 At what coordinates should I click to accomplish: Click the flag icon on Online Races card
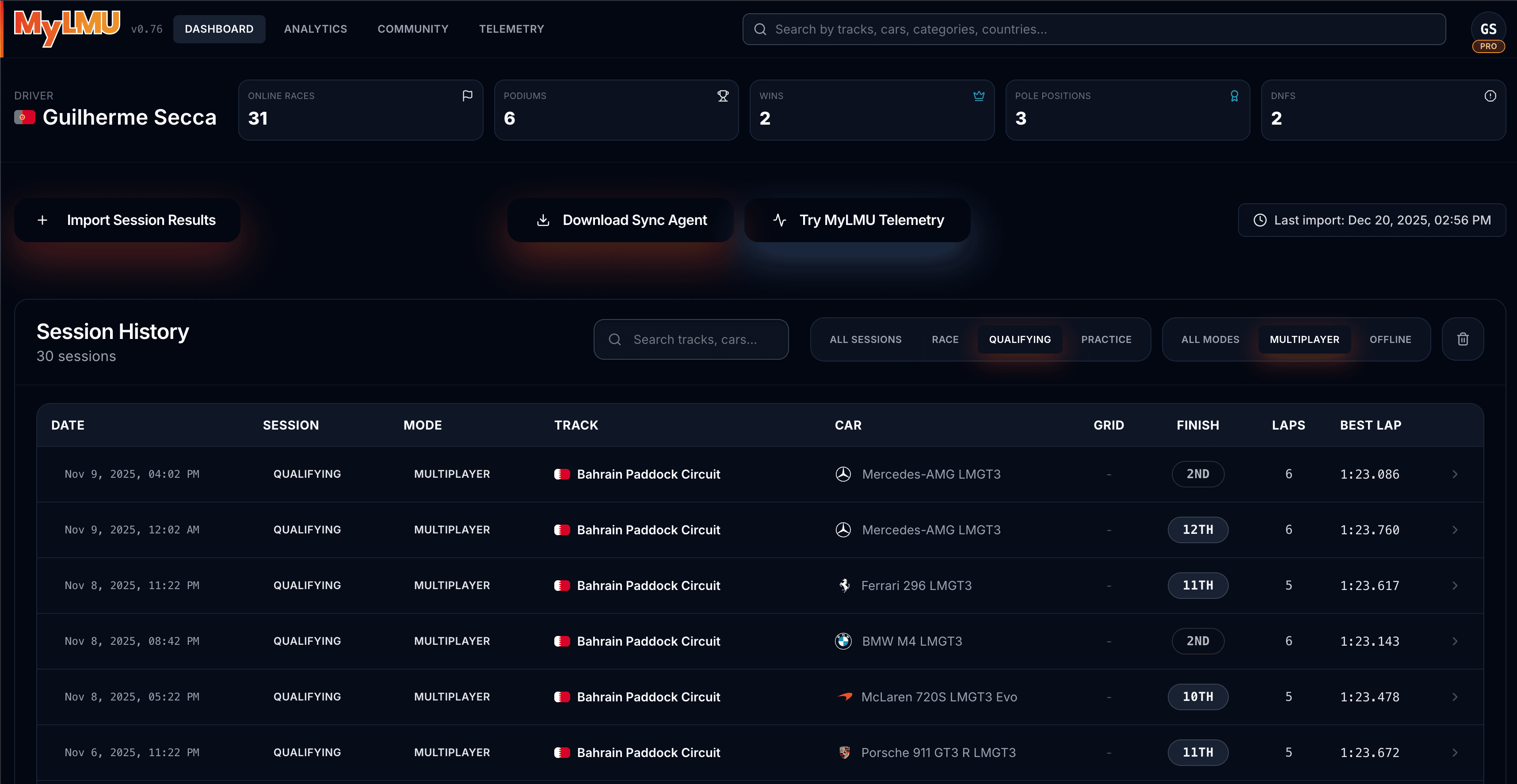coord(467,95)
